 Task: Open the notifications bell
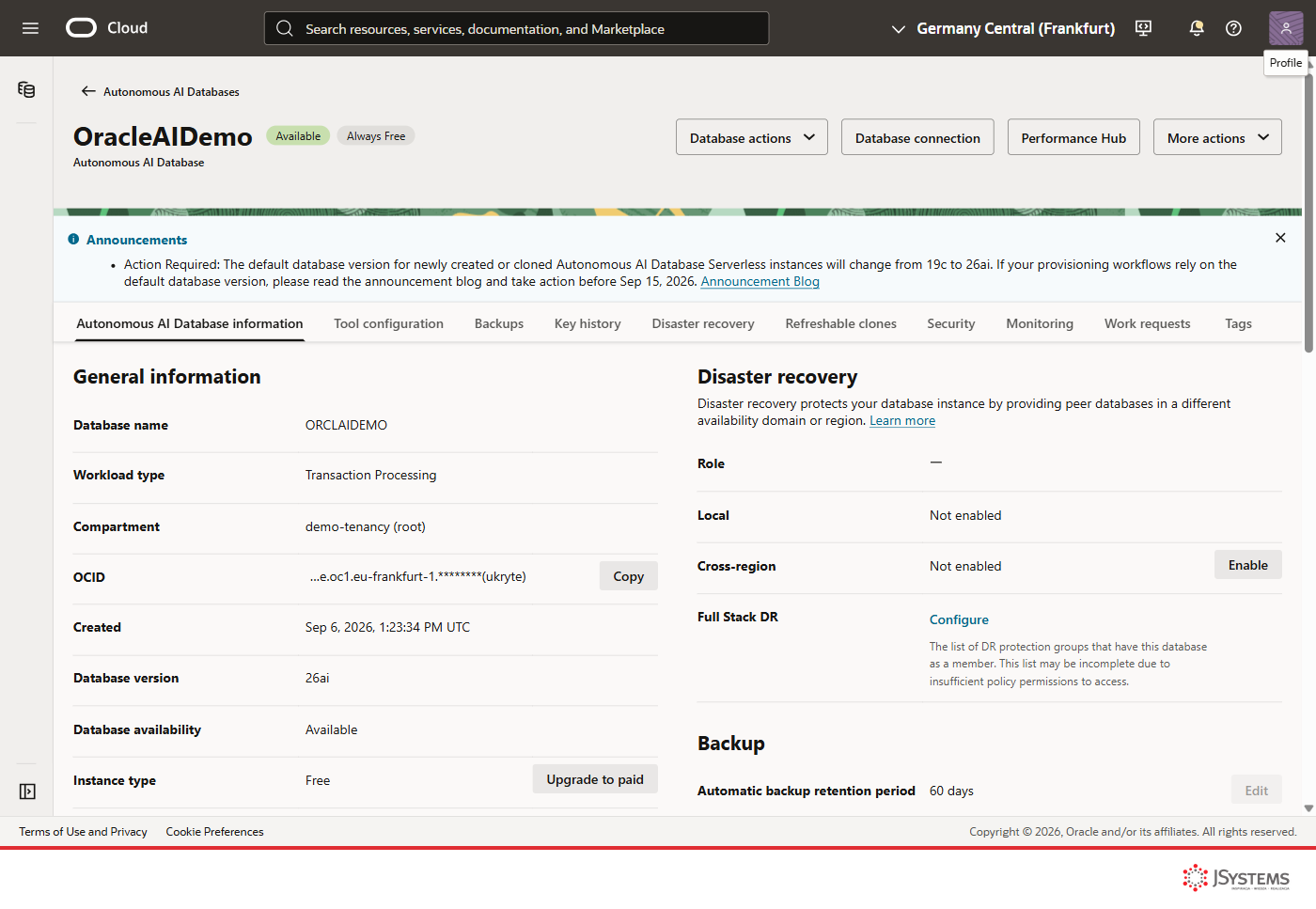[x=1197, y=28]
